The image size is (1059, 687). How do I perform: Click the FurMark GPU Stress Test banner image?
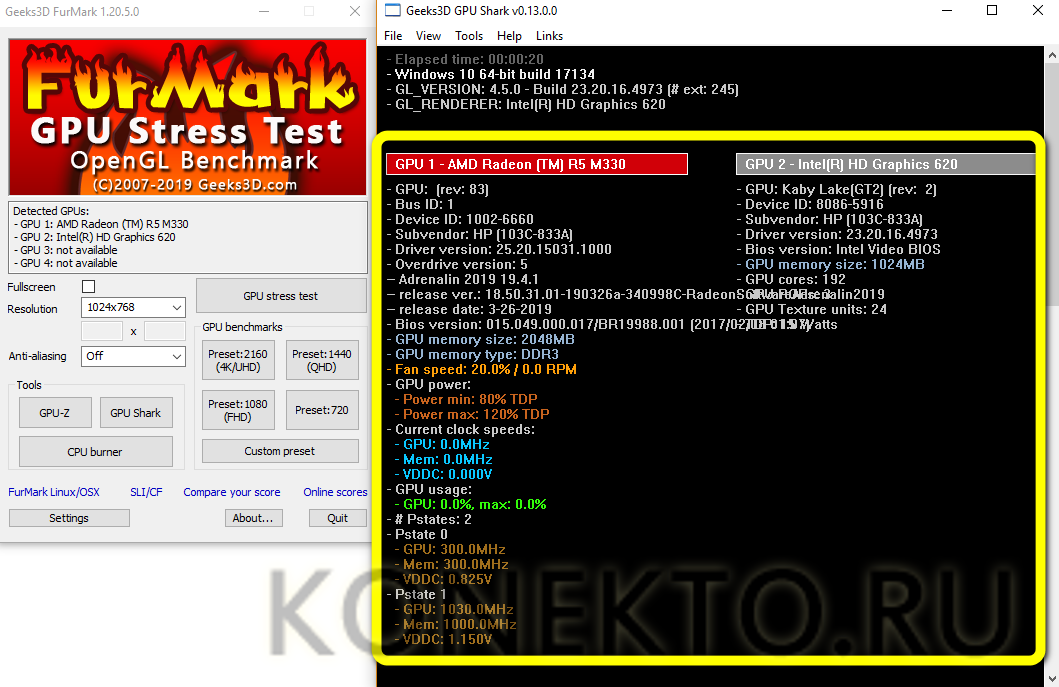187,117
